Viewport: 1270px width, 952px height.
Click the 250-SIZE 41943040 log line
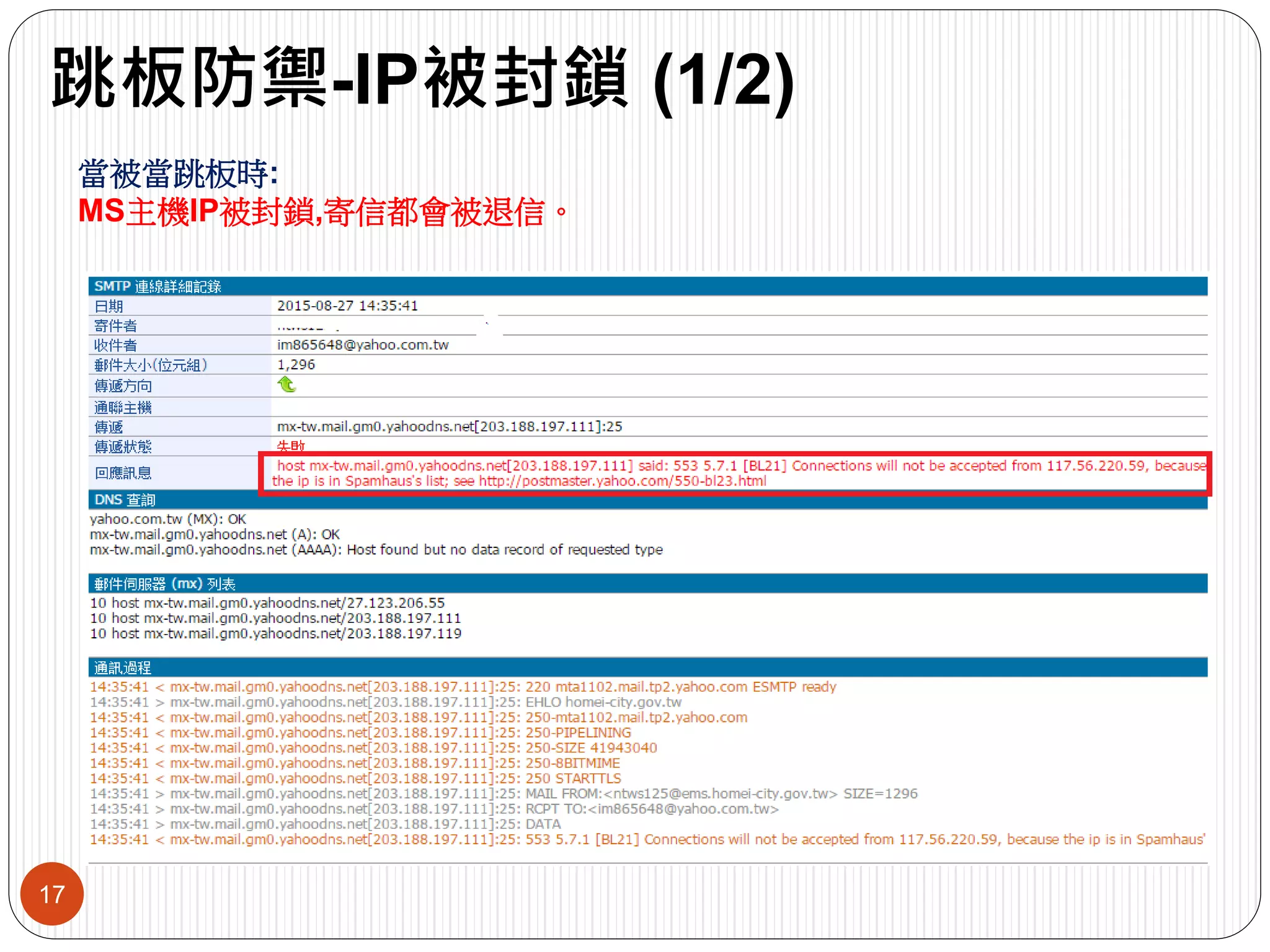click(x=373, y=747)
